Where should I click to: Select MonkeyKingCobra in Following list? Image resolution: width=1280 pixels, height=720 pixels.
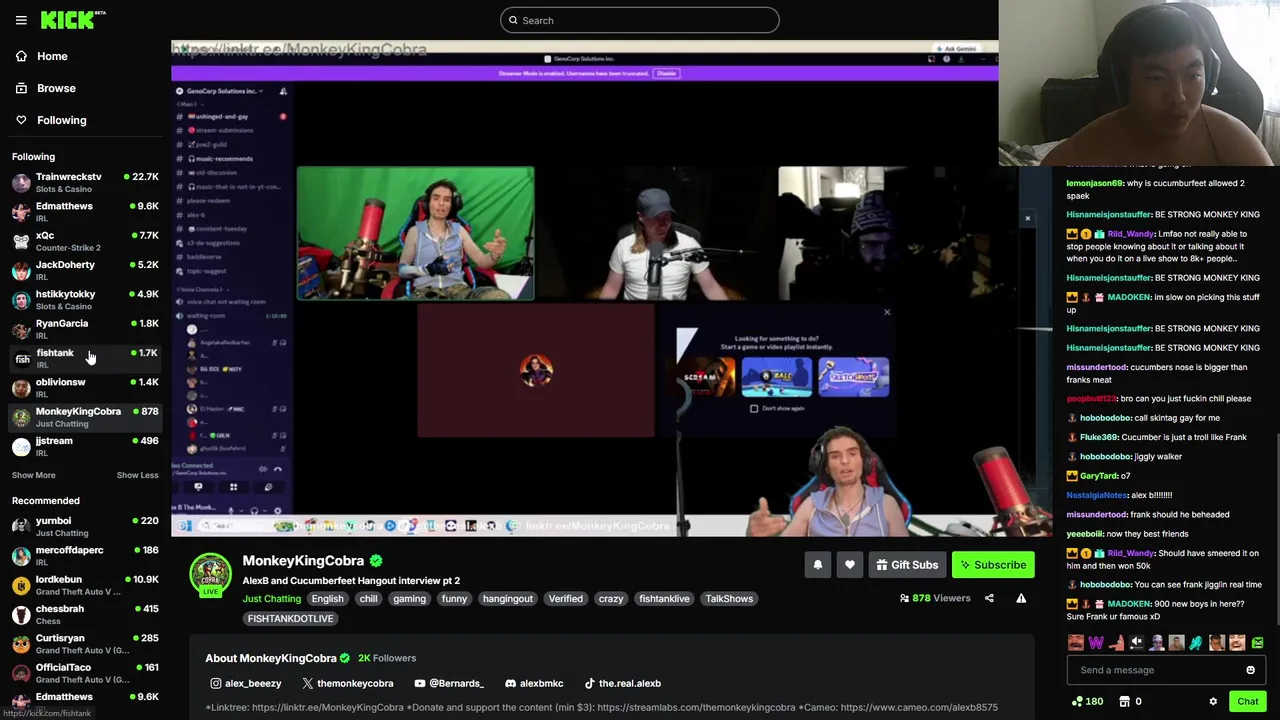(x=85, y=417)
